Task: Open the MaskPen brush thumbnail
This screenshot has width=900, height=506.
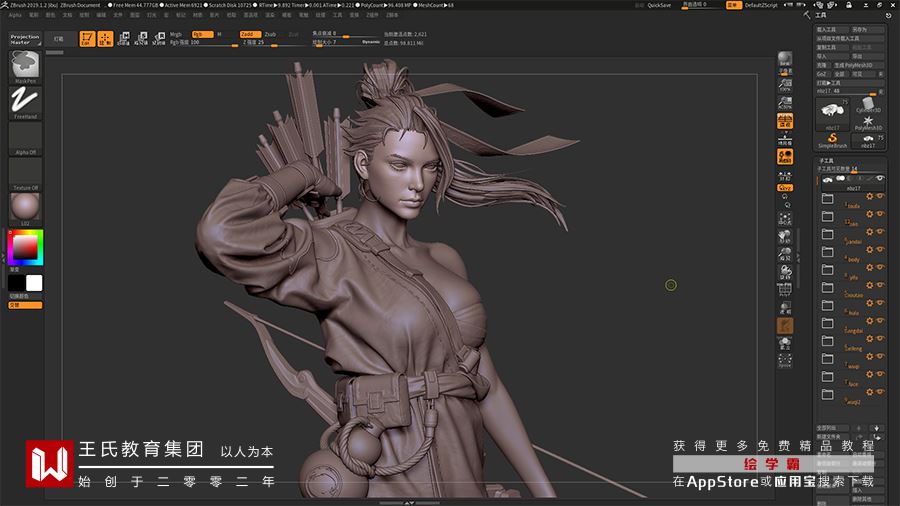Action: 25,66
